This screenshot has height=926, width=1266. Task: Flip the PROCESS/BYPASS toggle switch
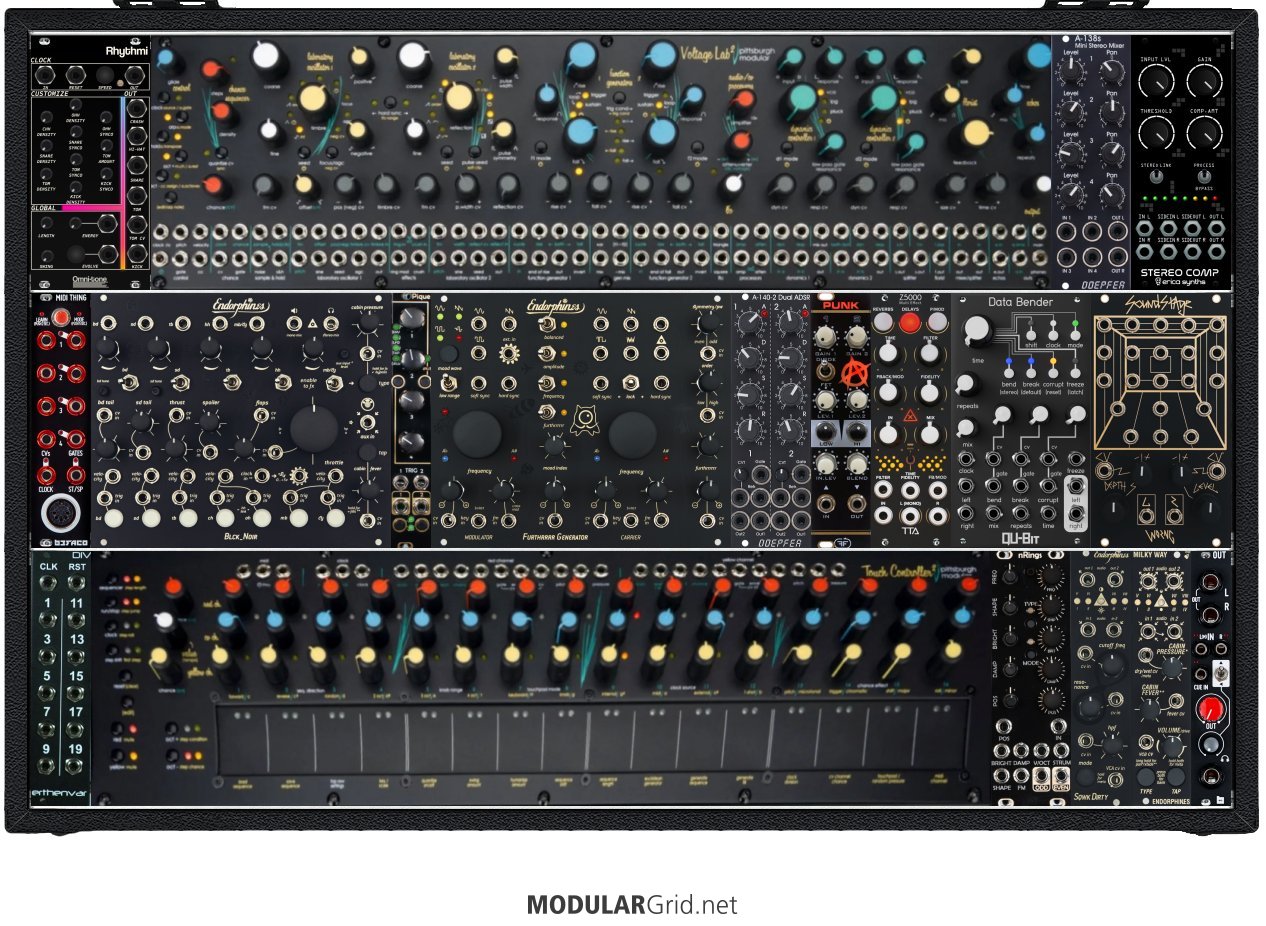pos(1205,178)
